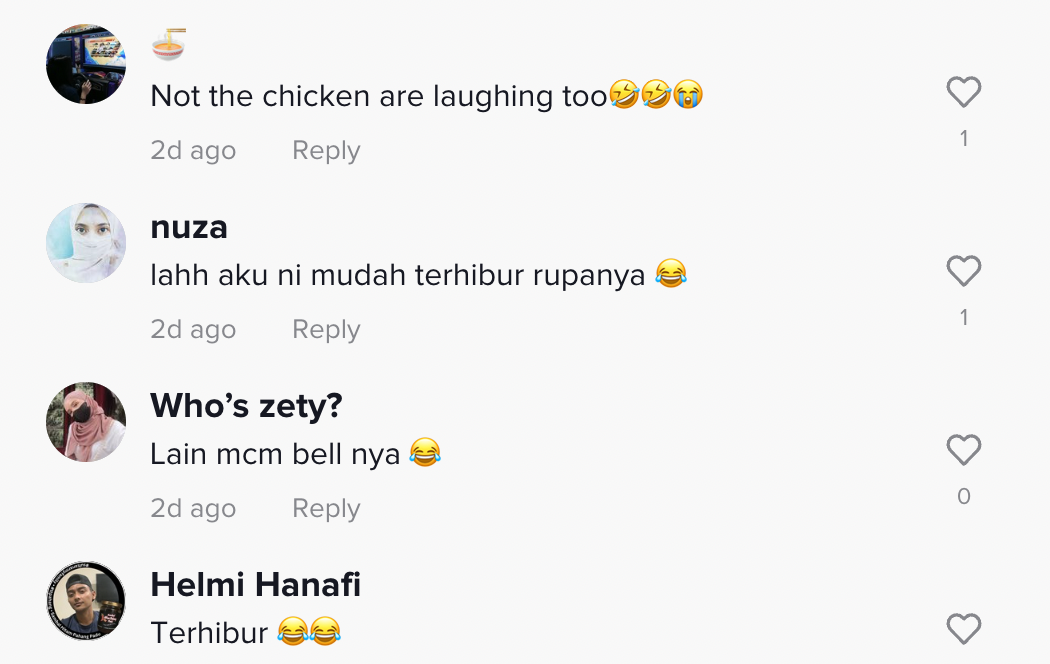The height and width of the screenshot is (664, 1050).
Task: Open nuza's profile picture
Action: click(86, 243)
